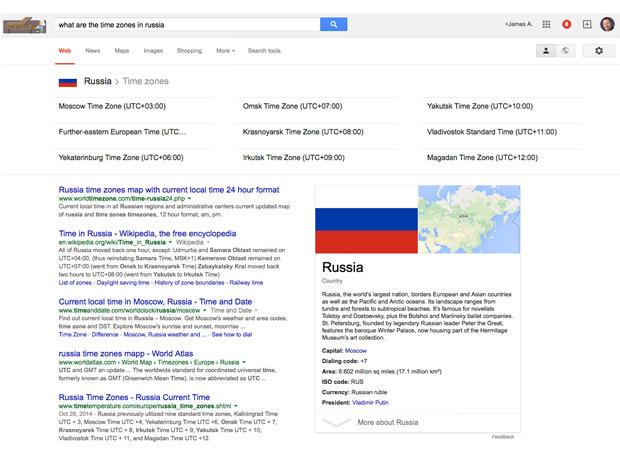620x465 pixels.
Task: Expand worldatlas.com URL dropdown arrow
Action: [x=244, y=363]
